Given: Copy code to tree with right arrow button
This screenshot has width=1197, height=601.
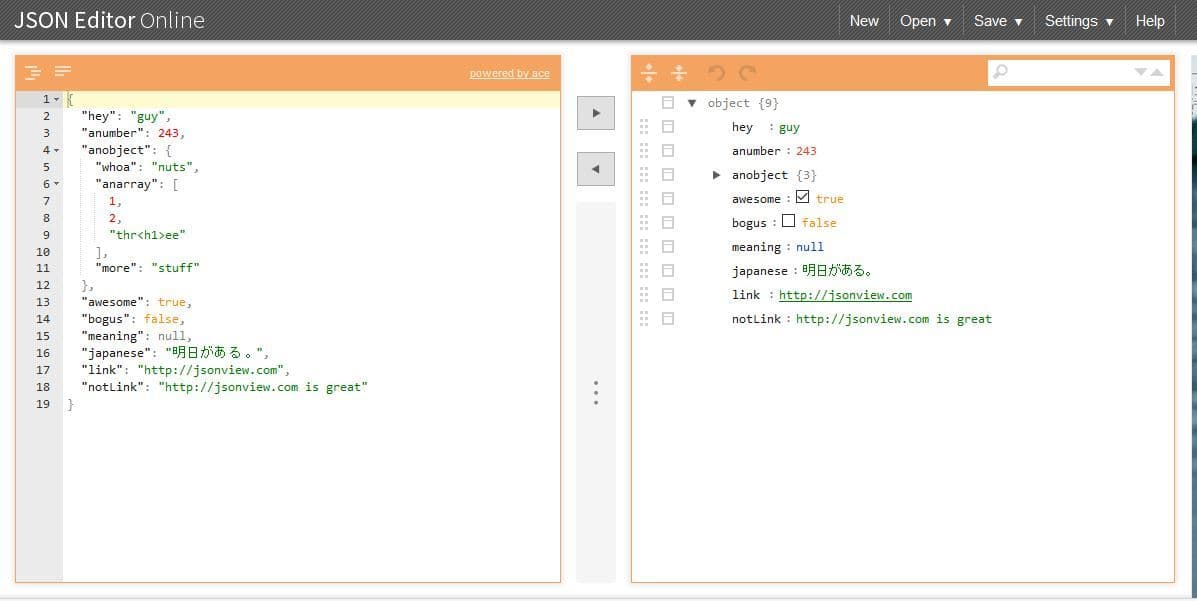Looking at the screenshot, I should 596,113.
